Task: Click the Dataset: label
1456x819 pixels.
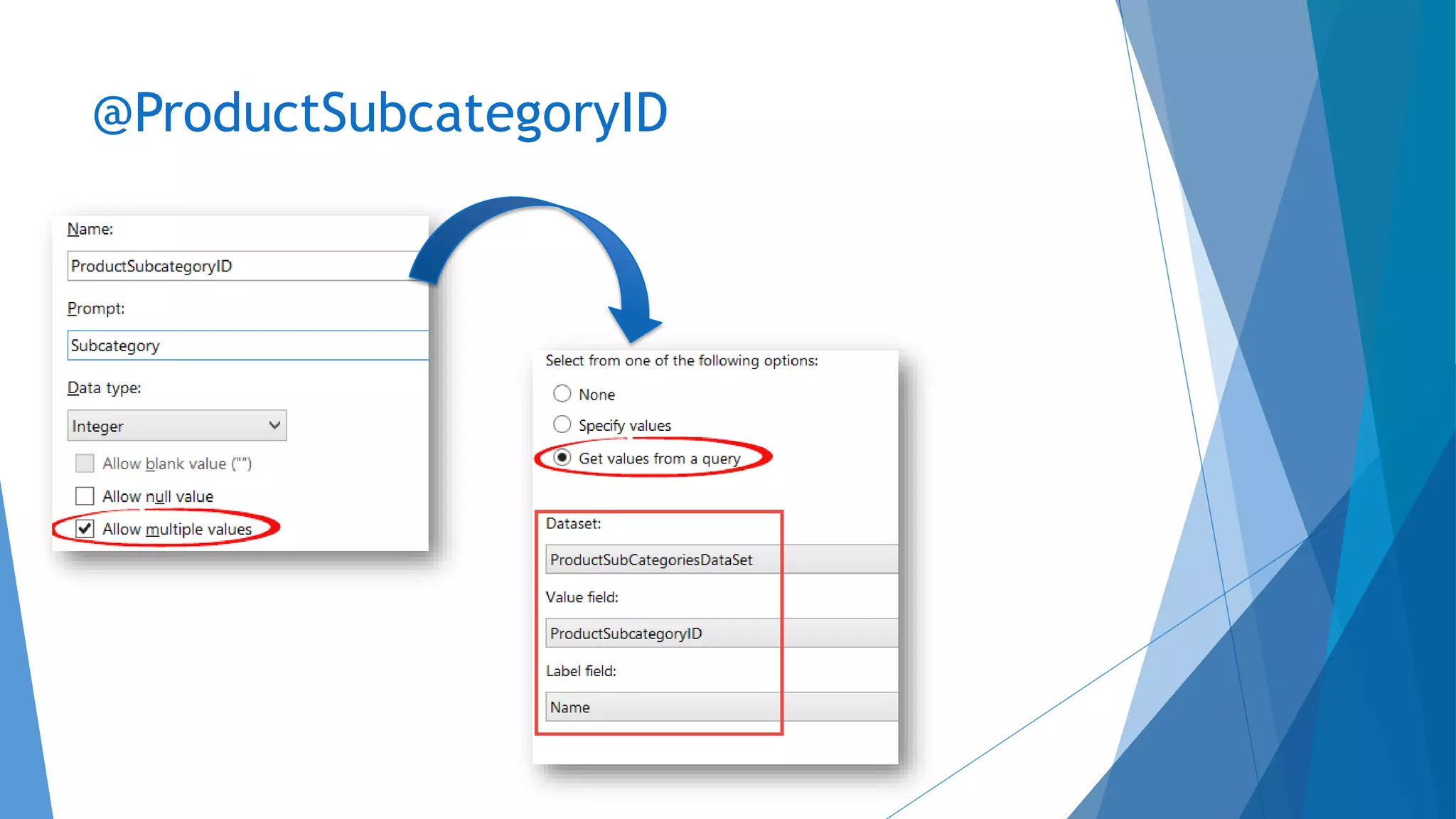Action: [x=573, y=524]
